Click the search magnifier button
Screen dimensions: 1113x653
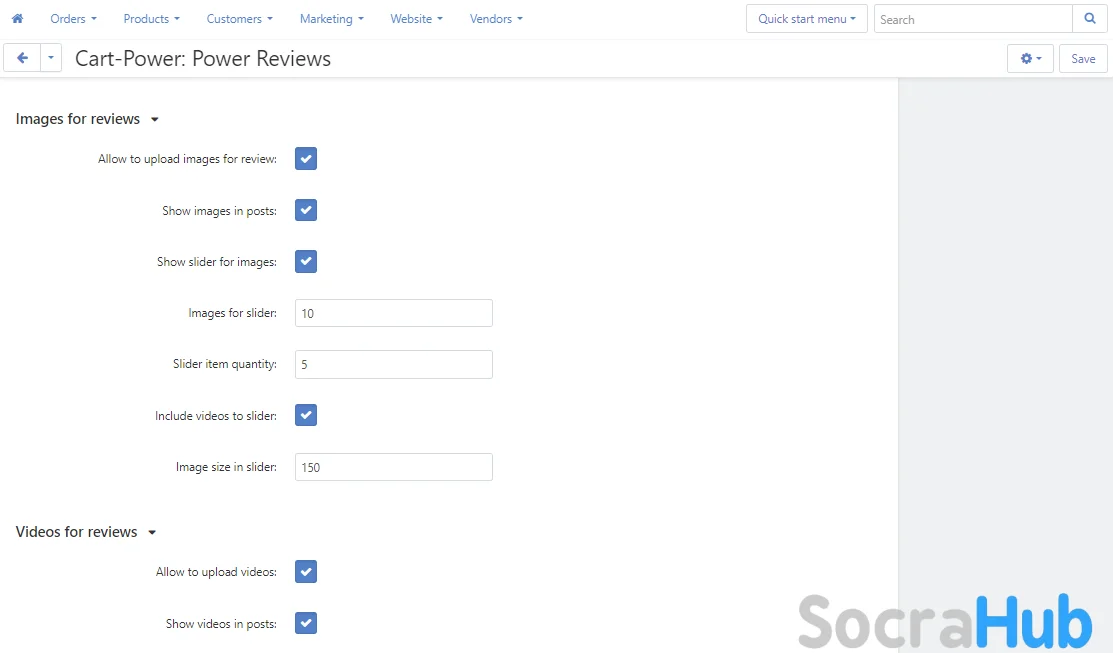1090,19
